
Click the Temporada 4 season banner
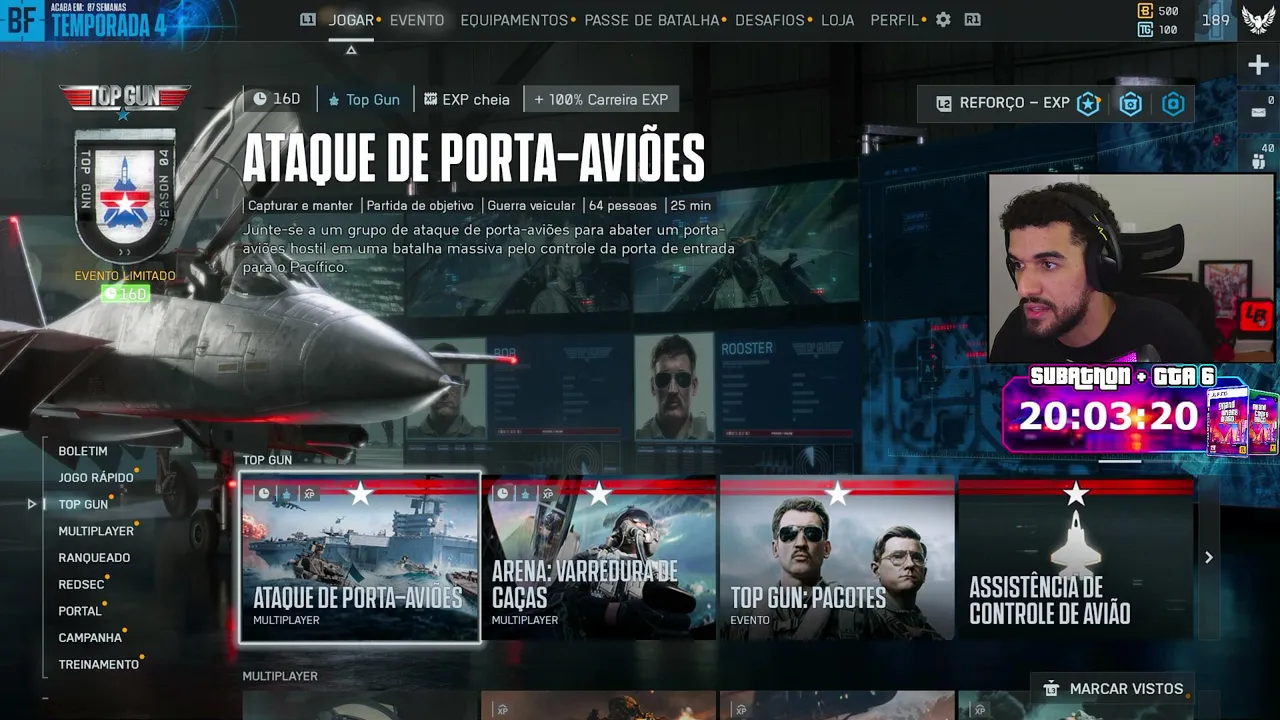pos(109,20)
